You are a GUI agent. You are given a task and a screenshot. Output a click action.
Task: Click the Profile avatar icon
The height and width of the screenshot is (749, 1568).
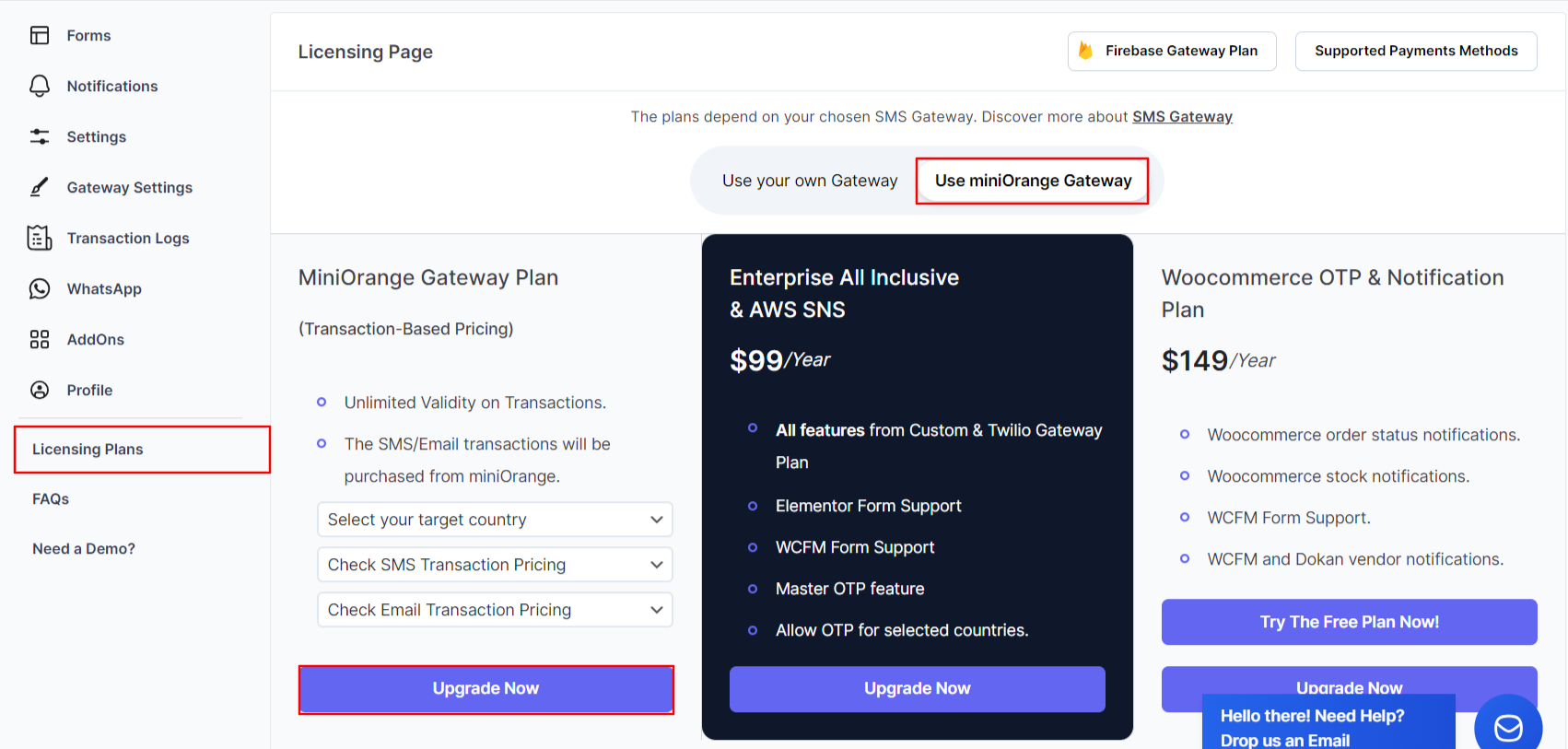click(40, 390)
